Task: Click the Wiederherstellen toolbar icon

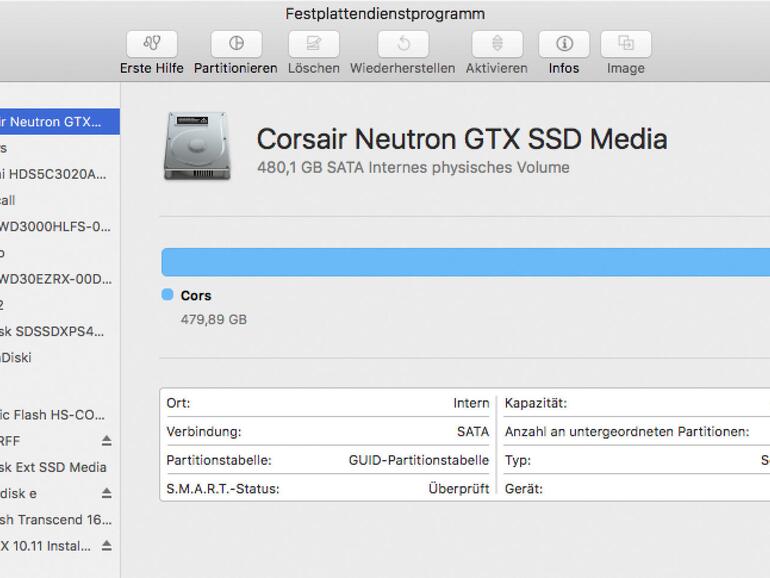Action: point(403,44)
